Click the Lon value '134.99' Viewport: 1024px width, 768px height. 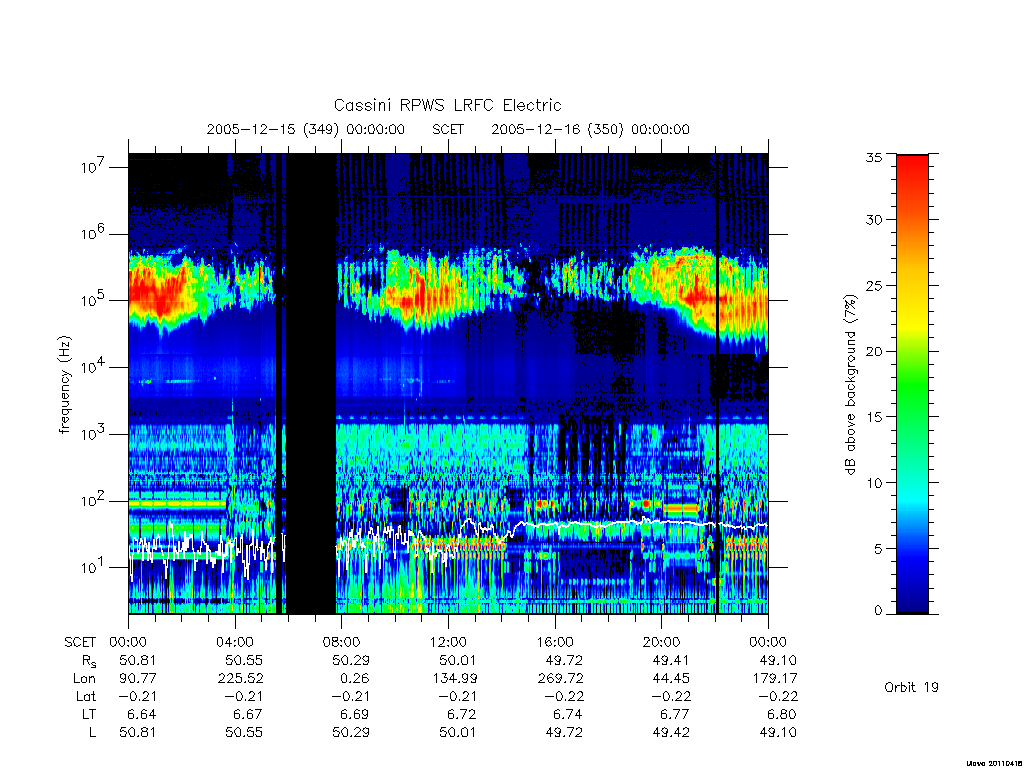click(454, 679)
